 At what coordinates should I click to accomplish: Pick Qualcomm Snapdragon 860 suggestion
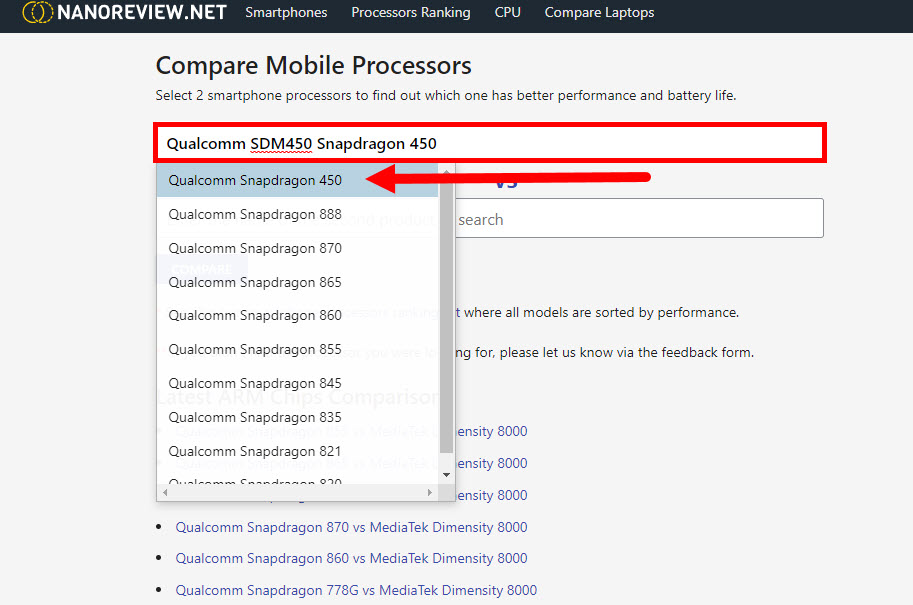297,316
